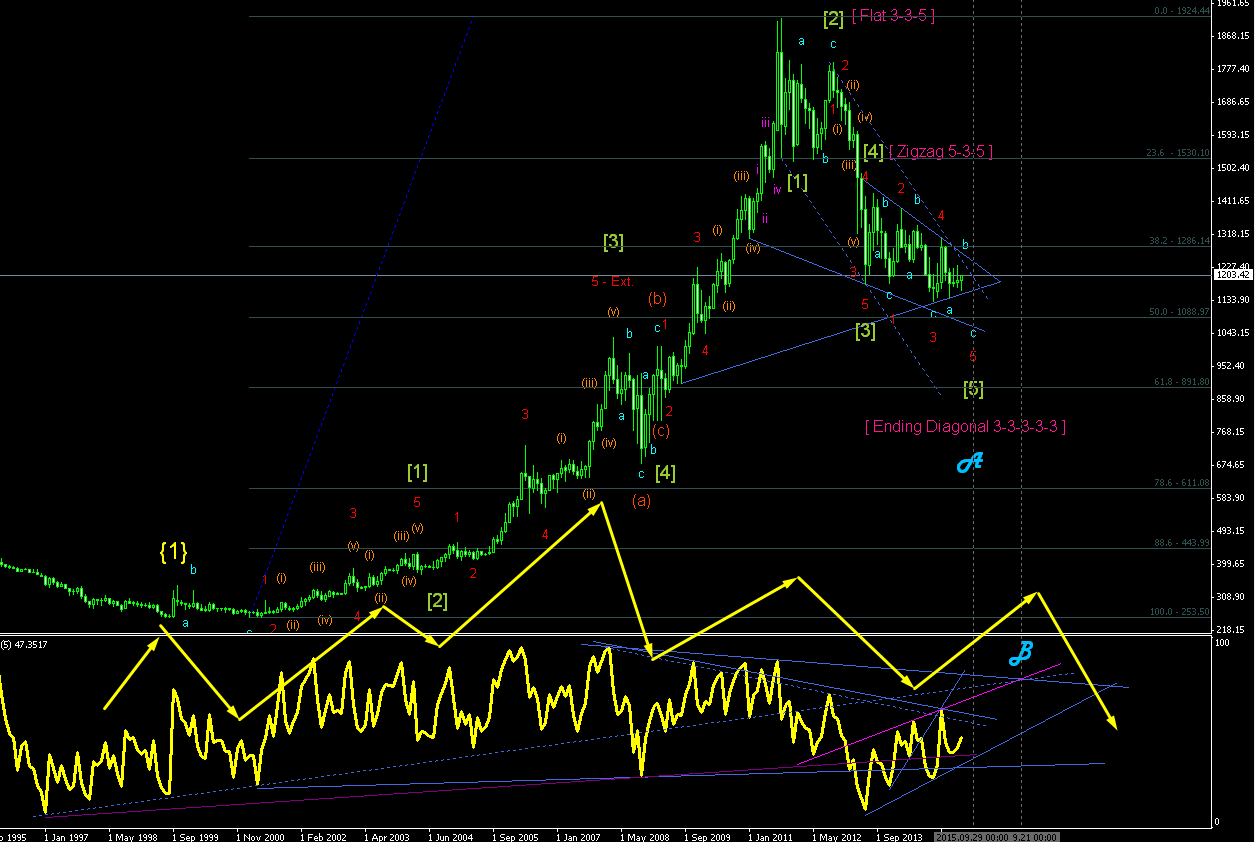Click price 493.15 on the price scale

pos(1232,531)
